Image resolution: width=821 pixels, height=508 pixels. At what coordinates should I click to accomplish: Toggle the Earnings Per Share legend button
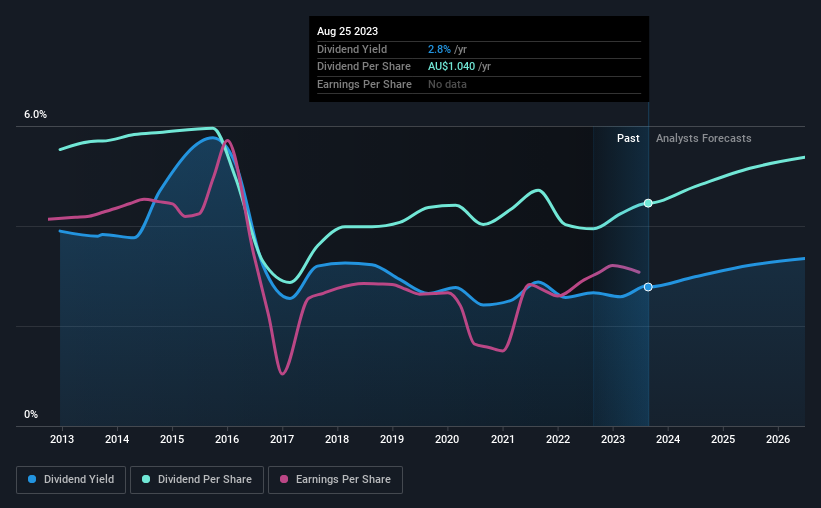pyautogui.click(x=335, y=480)
